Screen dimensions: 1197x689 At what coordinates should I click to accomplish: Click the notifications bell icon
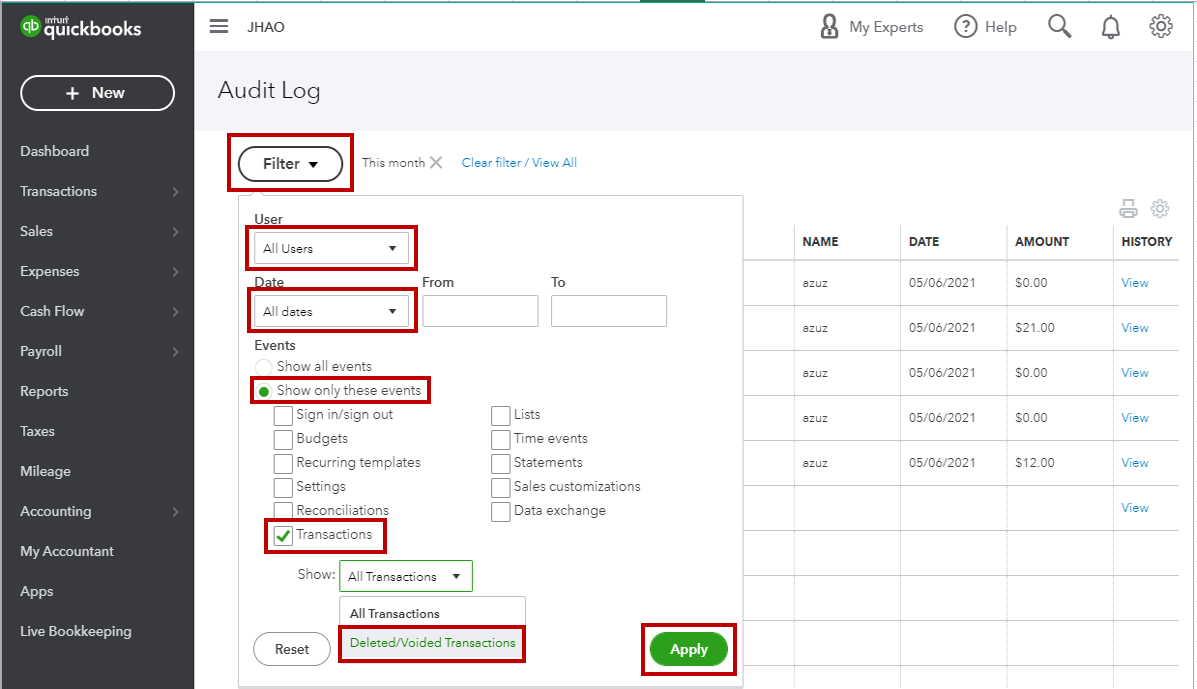coord(1110,27)
